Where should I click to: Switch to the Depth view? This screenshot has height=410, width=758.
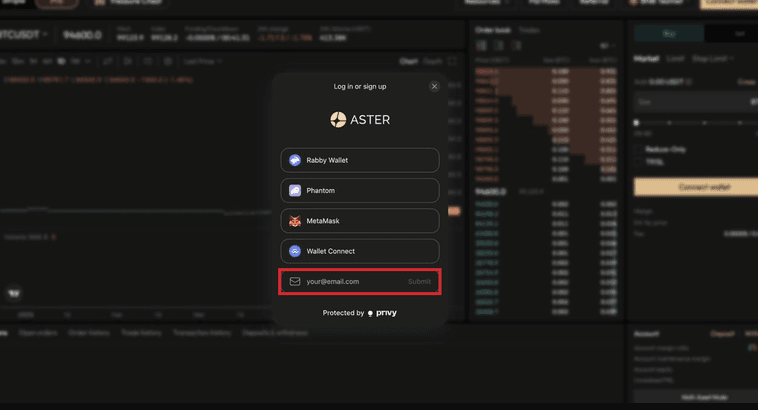pyautogui.click(x=433, y=61)
